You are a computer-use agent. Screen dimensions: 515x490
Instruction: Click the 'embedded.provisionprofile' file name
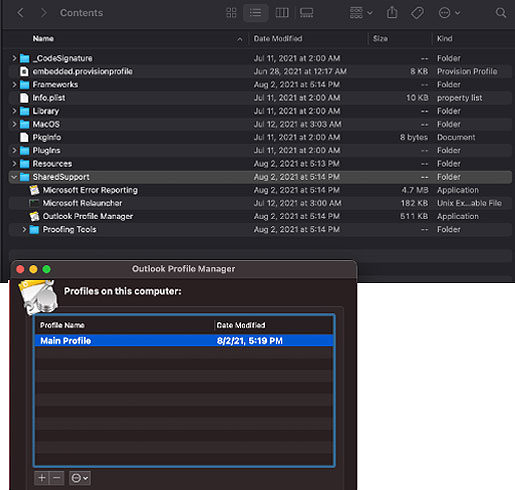[x=82, y=71]
